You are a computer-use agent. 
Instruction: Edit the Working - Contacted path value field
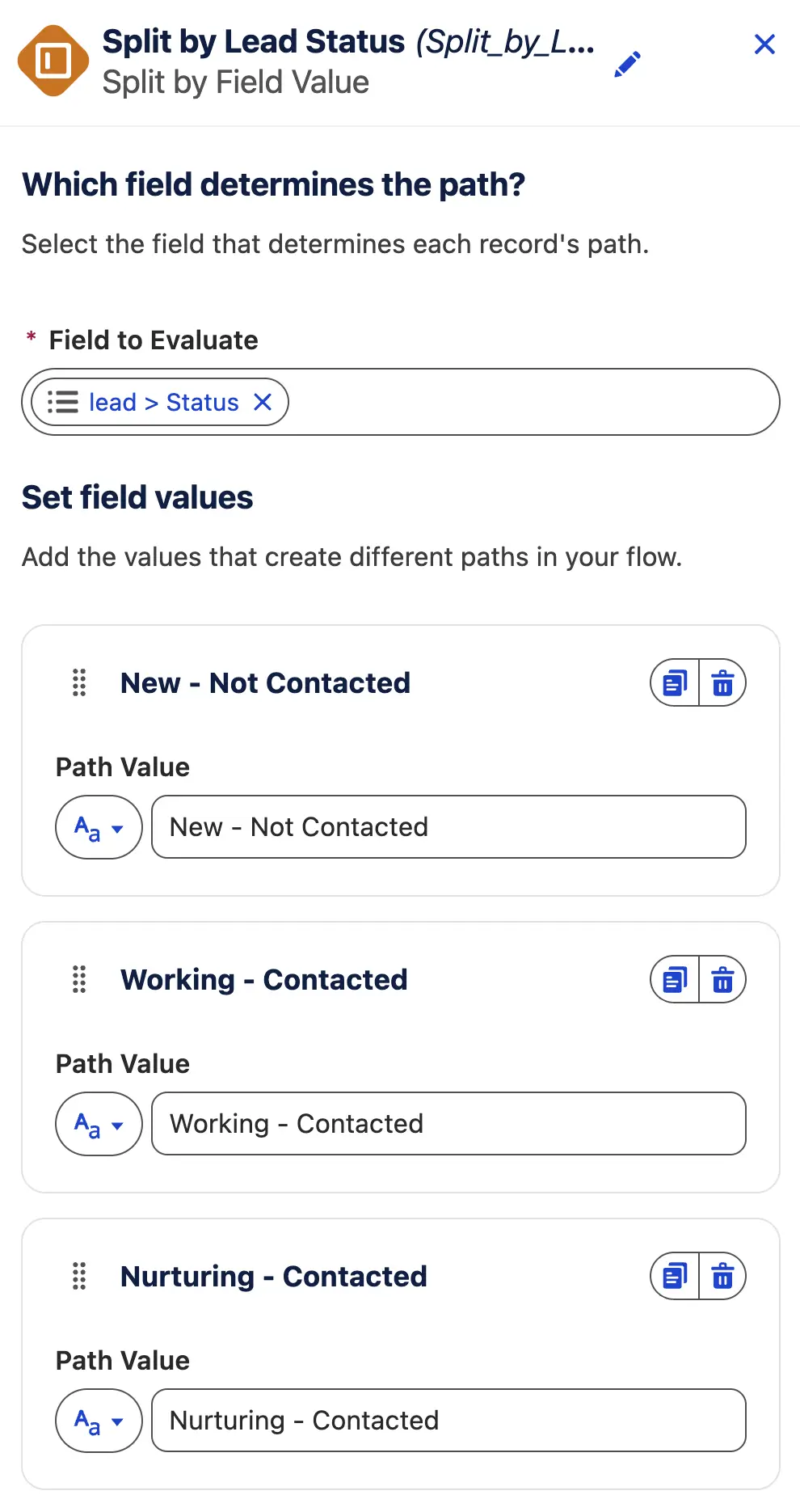(448, 1124)
